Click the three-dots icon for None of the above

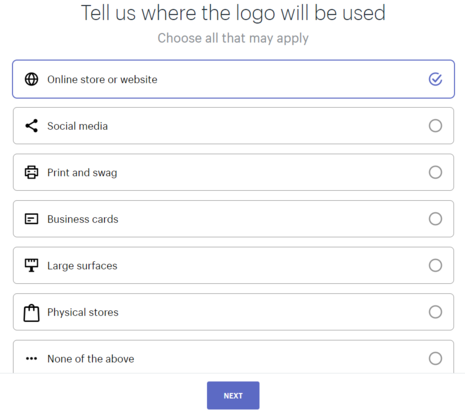[32, 359]
